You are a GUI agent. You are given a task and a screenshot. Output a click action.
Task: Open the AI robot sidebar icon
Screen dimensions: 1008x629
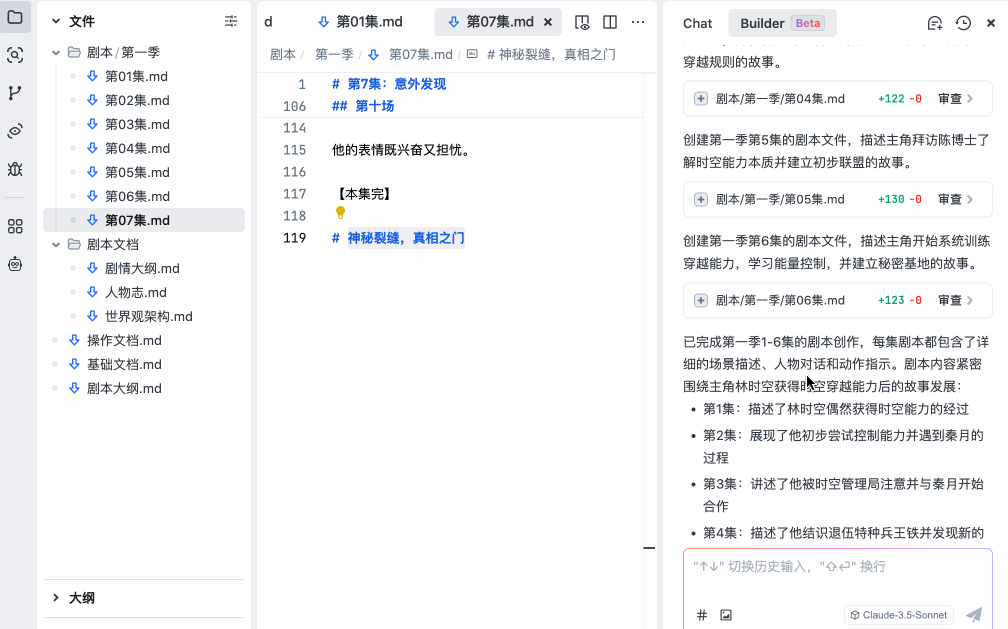[x=15, y=264]
